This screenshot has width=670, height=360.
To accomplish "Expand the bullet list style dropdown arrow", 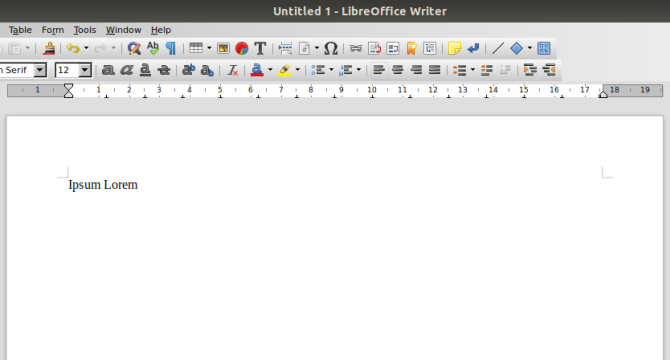I will click(331, 70).
